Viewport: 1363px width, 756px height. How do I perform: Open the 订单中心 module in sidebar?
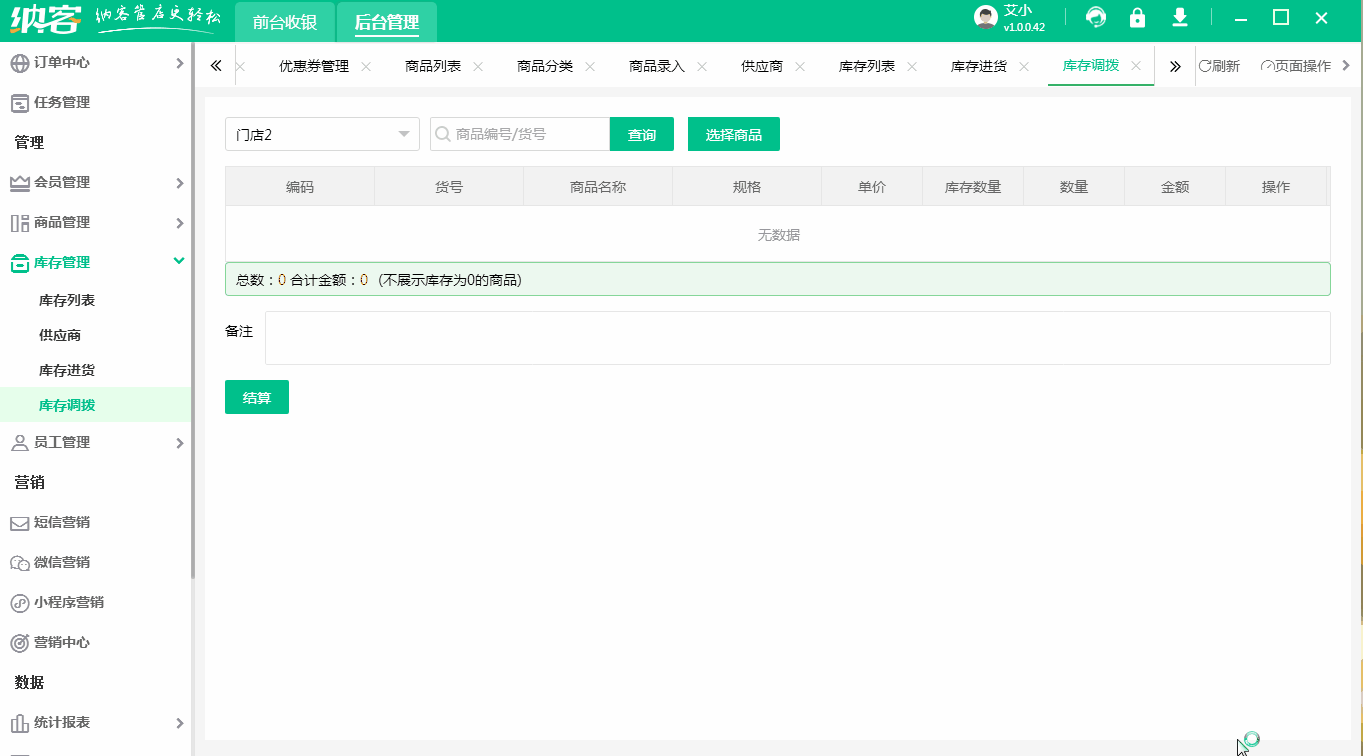[x=62, y=61]
